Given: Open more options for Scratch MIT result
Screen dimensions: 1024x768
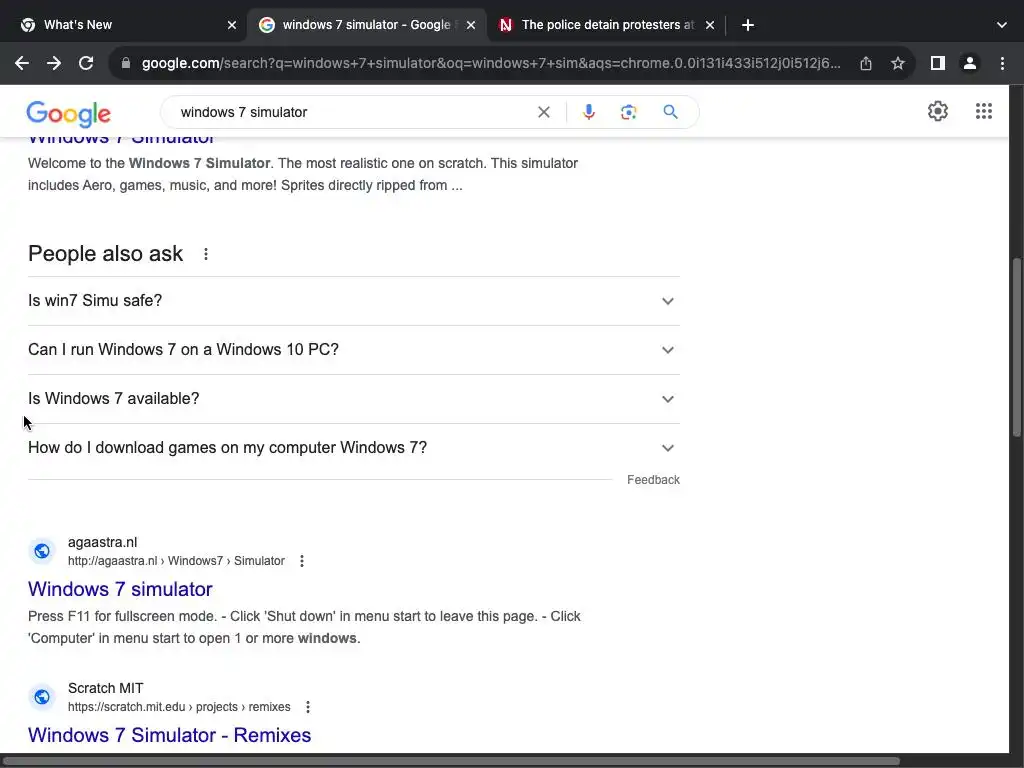Looking at the screenshot, I should tap(308, 707).
